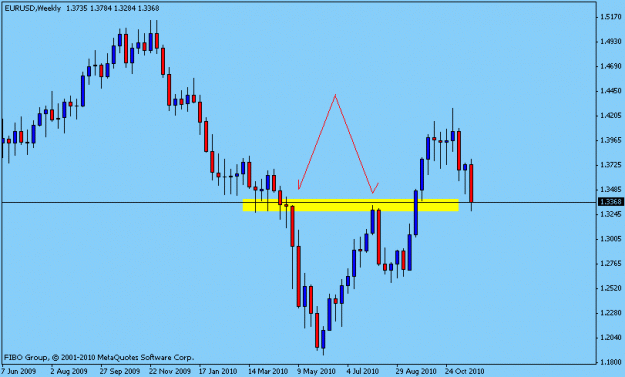Click the 1.2280 price axis label
625x377 pixels.
coord(611,313)
